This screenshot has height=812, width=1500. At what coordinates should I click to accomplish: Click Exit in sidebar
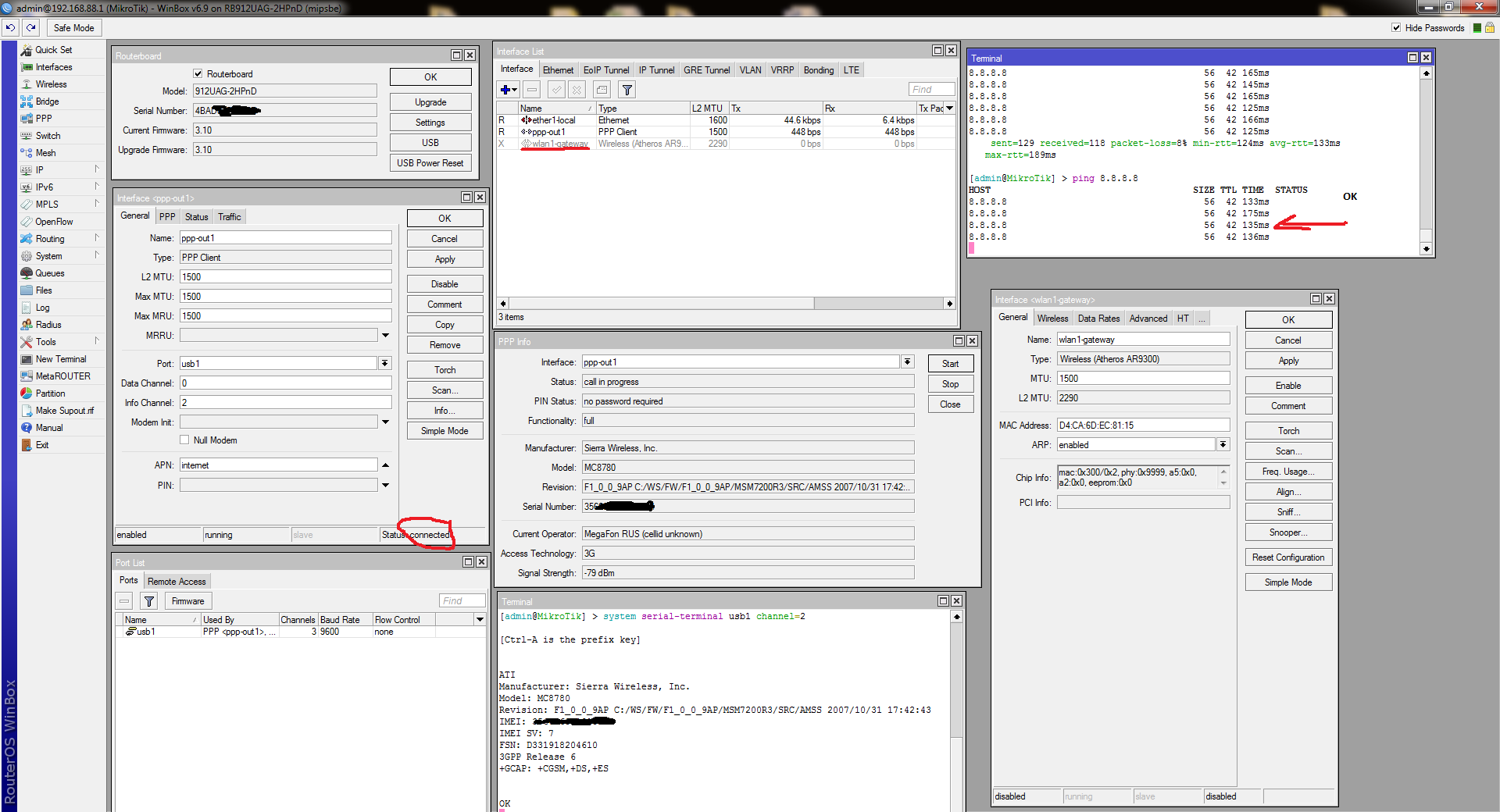(x=41, y=445)
